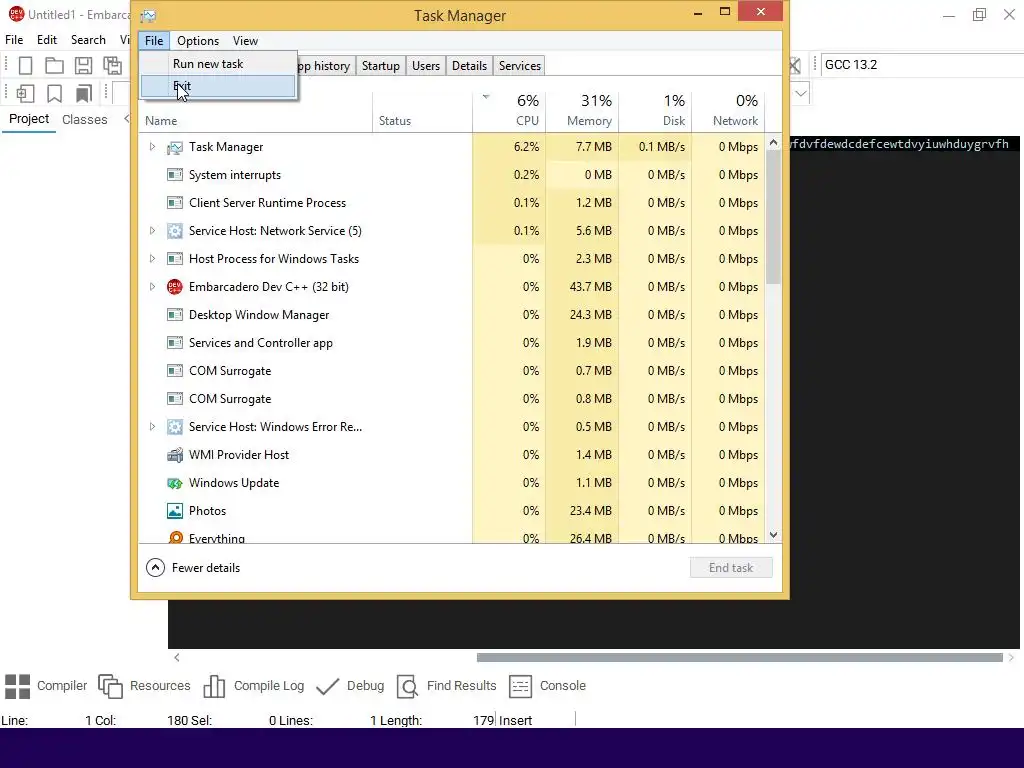Click the Find Results magnifier icon
Image resolution: width=1024 pixels, height=768 pixels.
[408, 686]
